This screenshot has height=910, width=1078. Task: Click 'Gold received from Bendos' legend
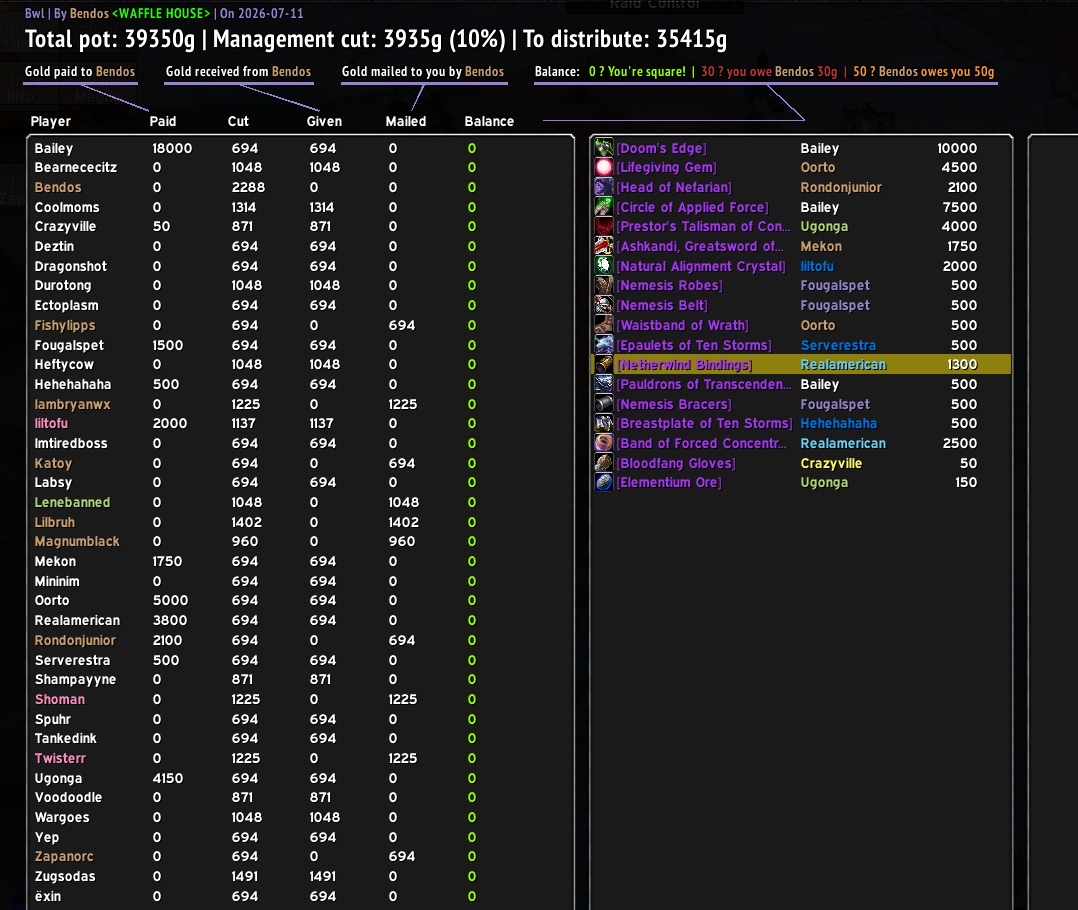238,71
